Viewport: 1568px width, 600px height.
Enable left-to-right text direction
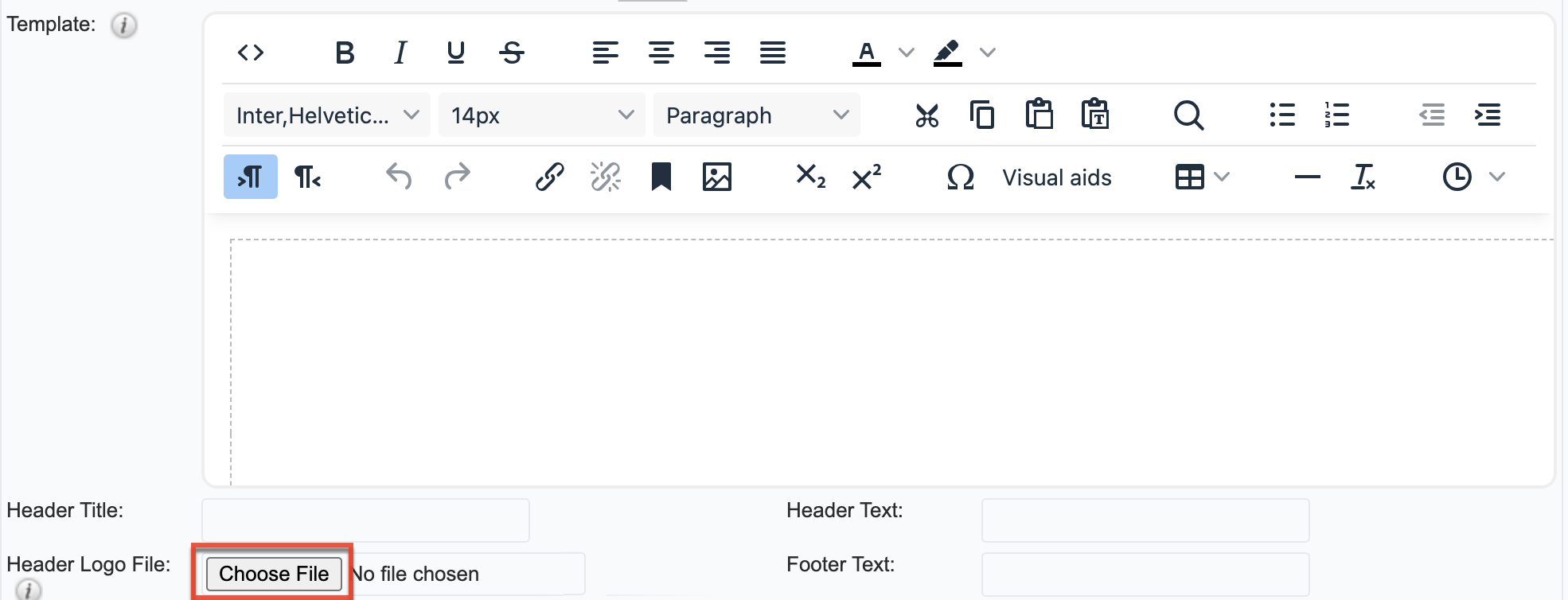click(x=251, y=177)
